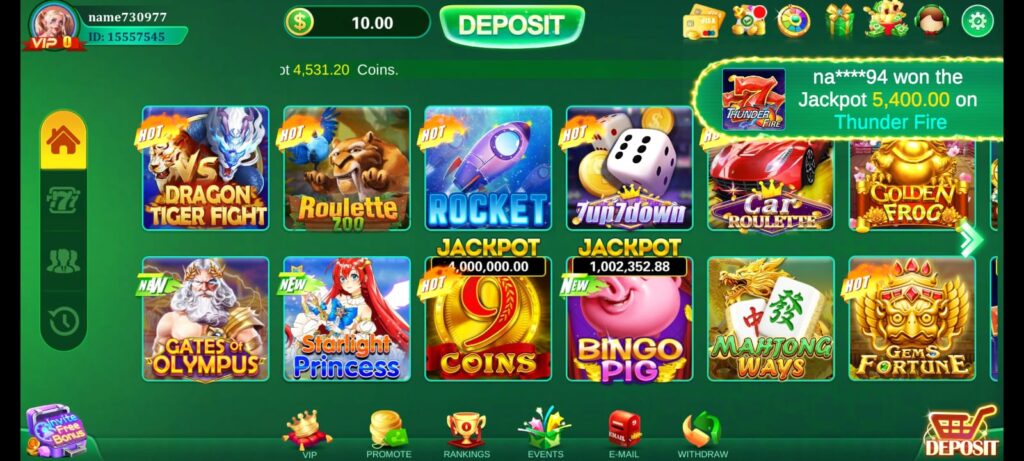The width and height of the screenshot is (1024, 461).
Task: Open the Bingo Pig jackpot game
Action: pos(629,319)
